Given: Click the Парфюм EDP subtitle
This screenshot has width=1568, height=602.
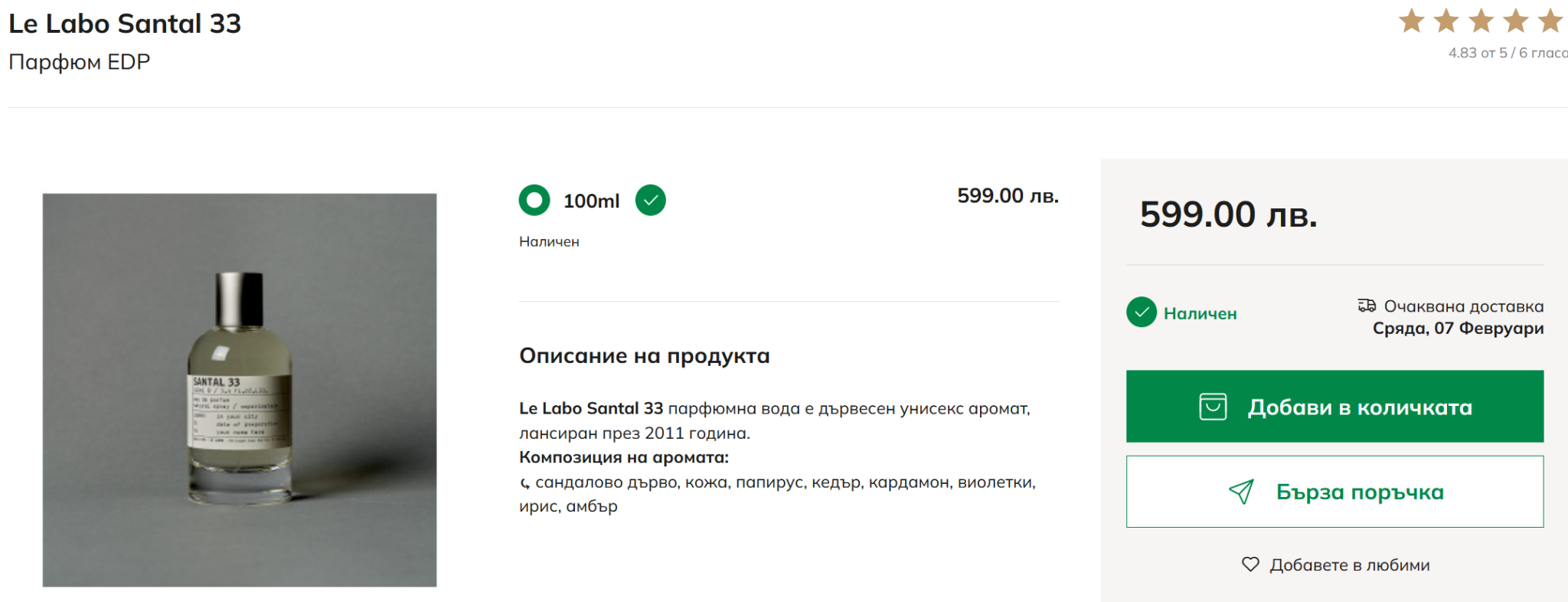Looking at the screenshot, I should [x=79, y=62].
